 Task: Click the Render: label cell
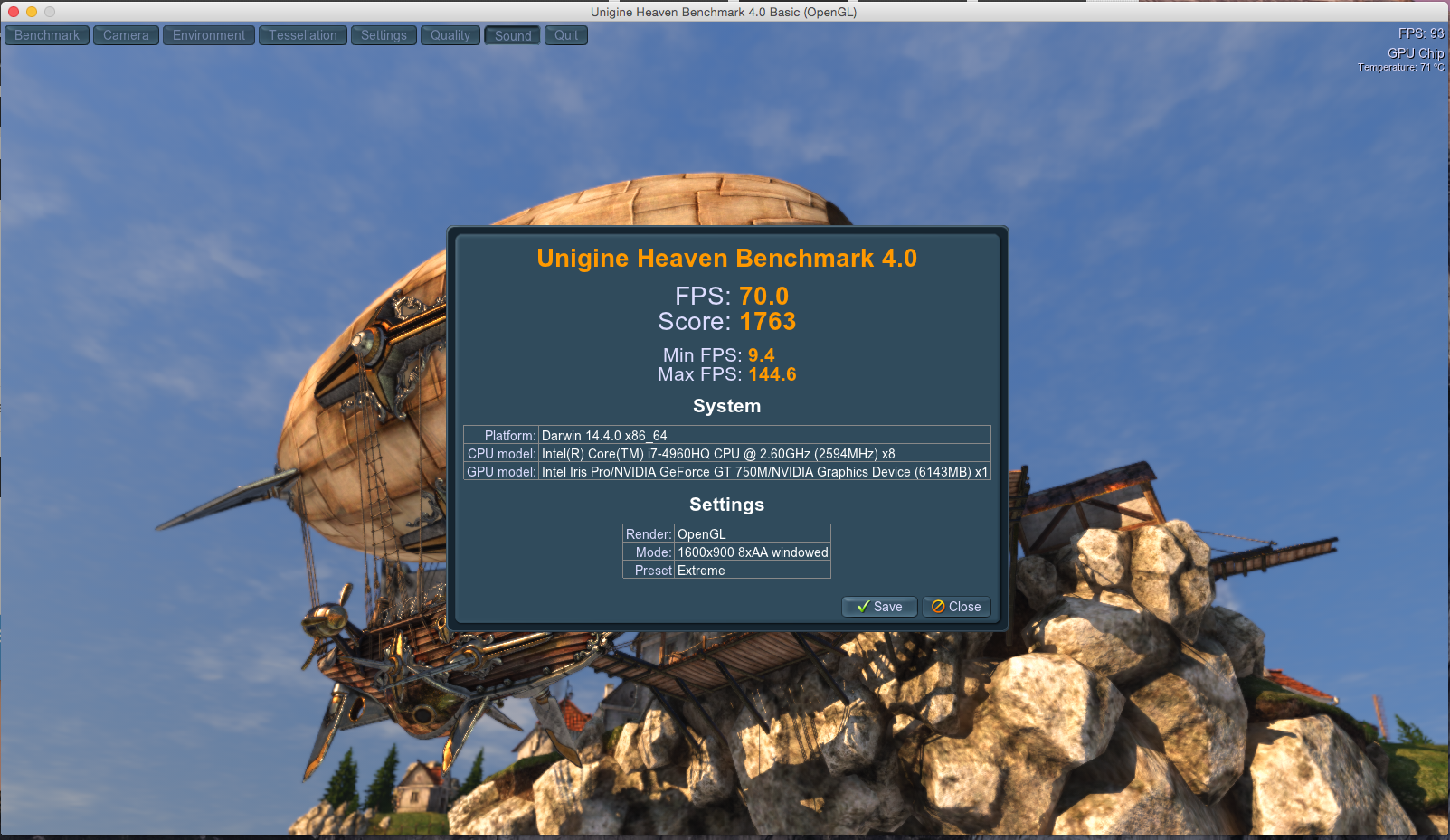649,533
